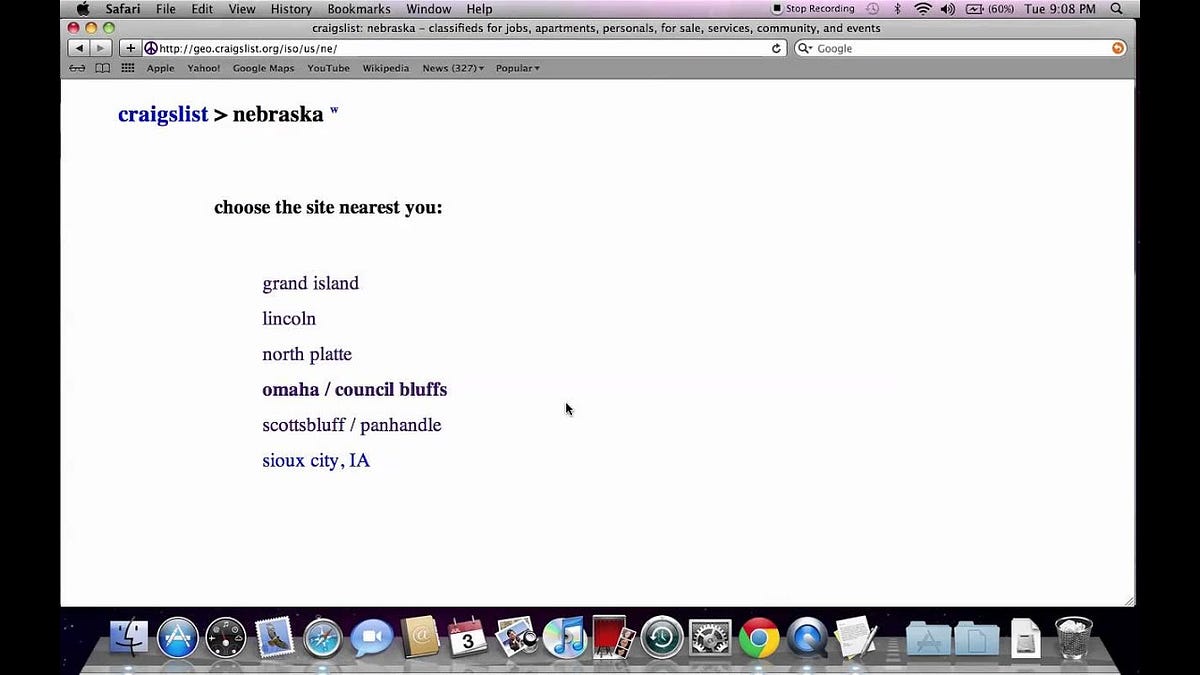Choose the grand island site
This screenshot has height=675, width=1200.
pyautogui.click(x=310, y=283)
